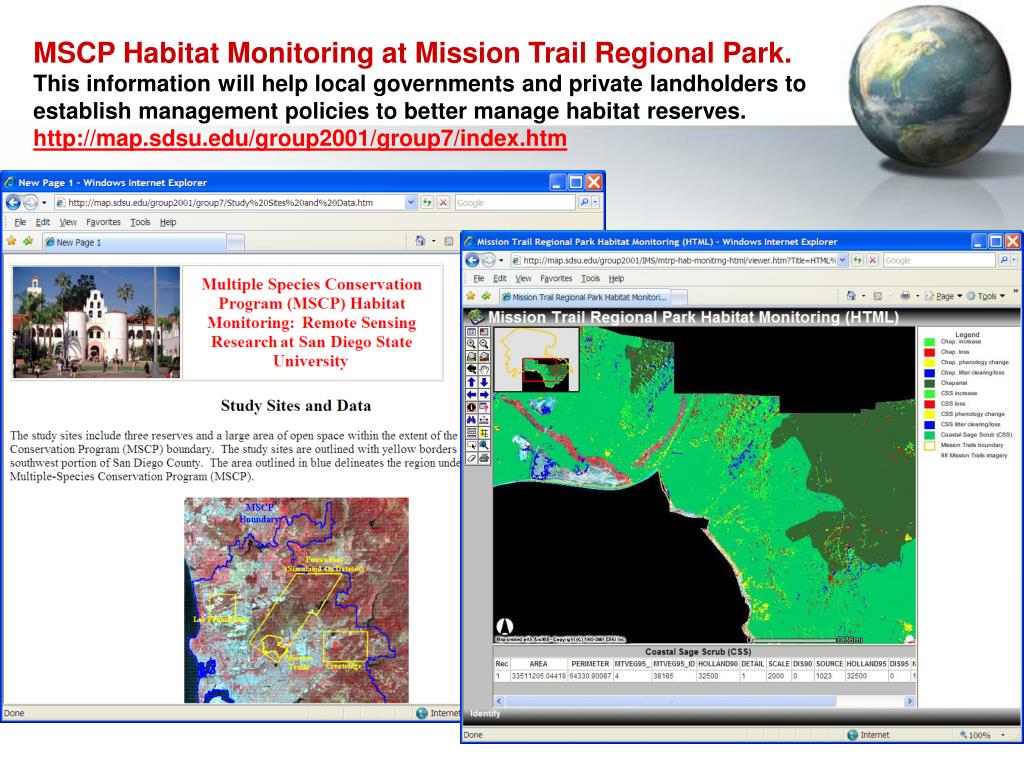The height and width of the screenshot is (768, 1024).
Task: Select the Buffer tool with yellow icon
Action: point(485,432)
